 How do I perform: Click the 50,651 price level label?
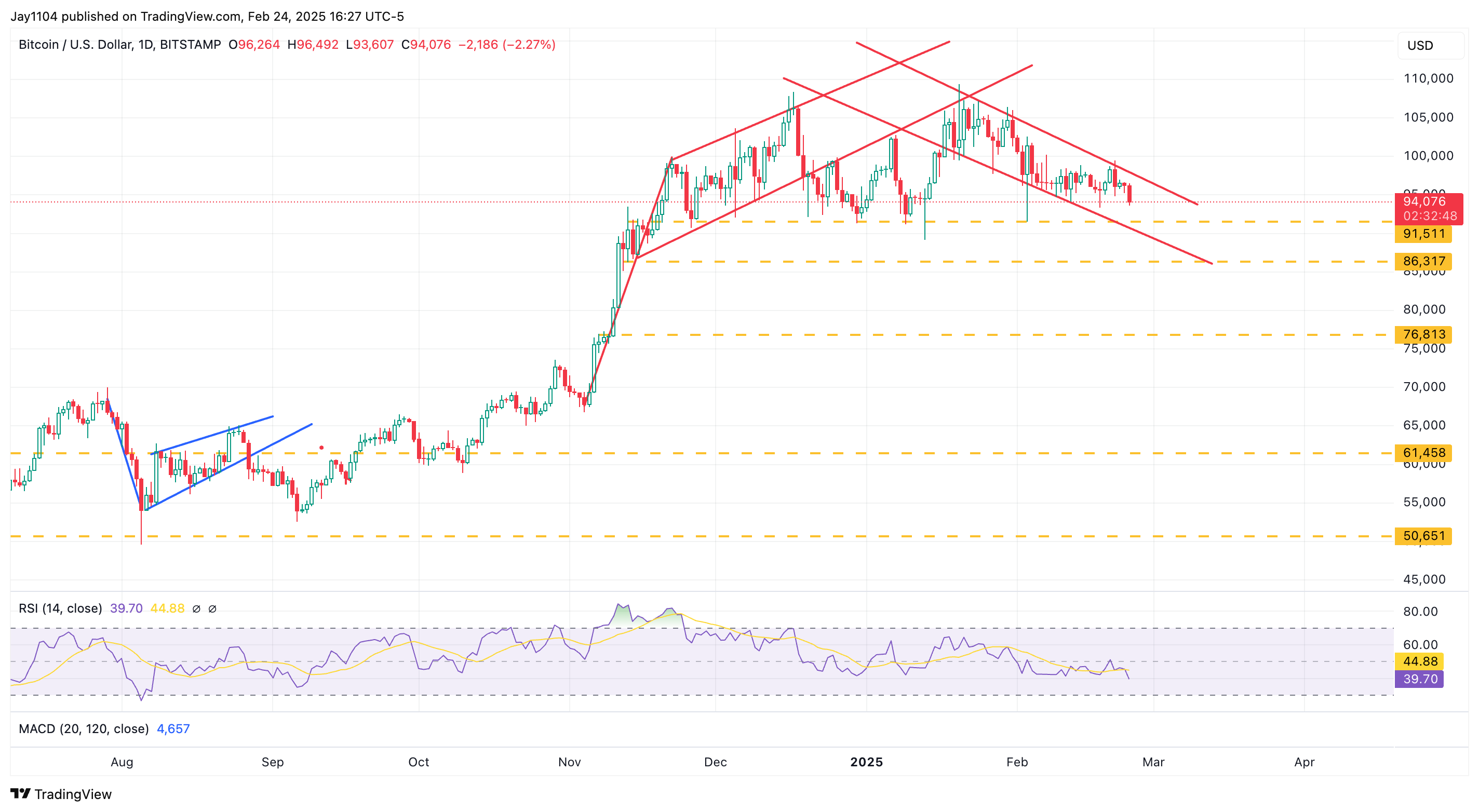point(1423,536)
